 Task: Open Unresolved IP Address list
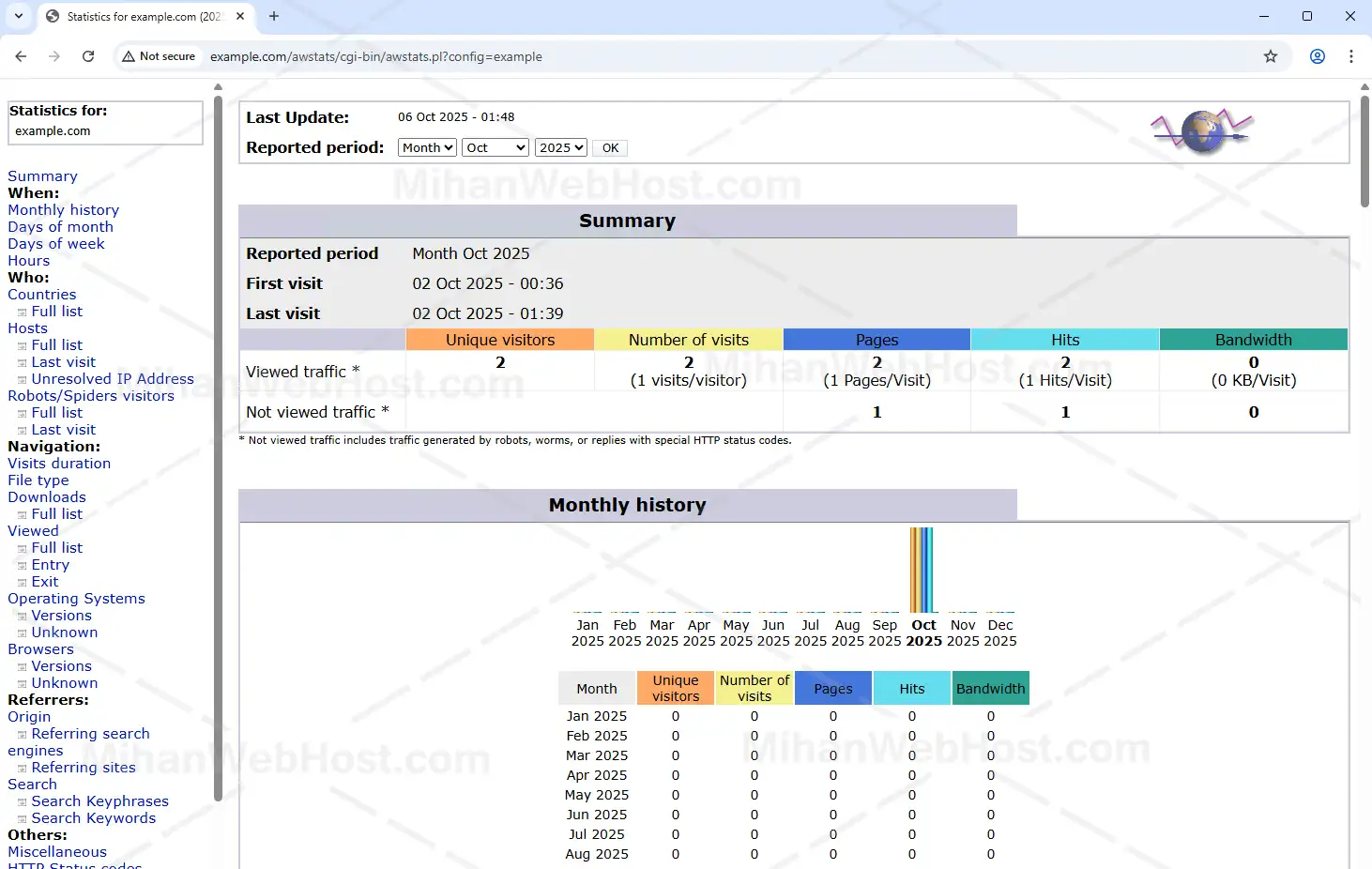pos(113,379)
